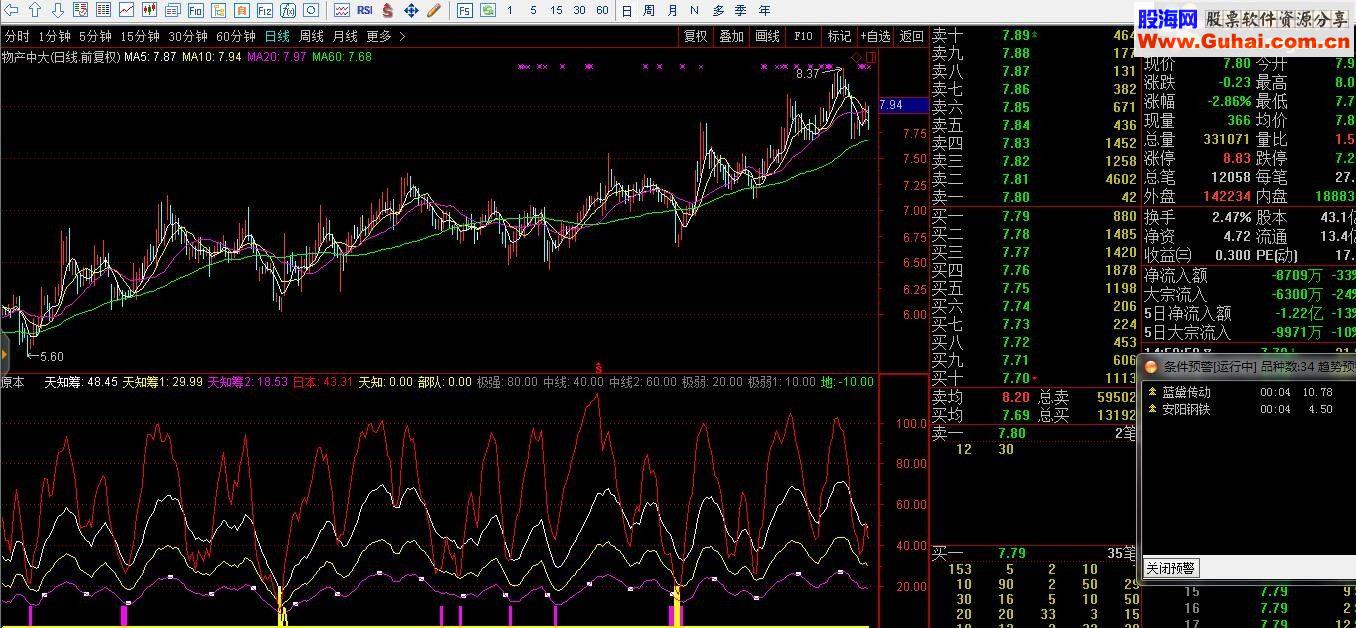Switch to the 60分钟 tab
Screen dimensions: 1356x628
coord(236,36)
